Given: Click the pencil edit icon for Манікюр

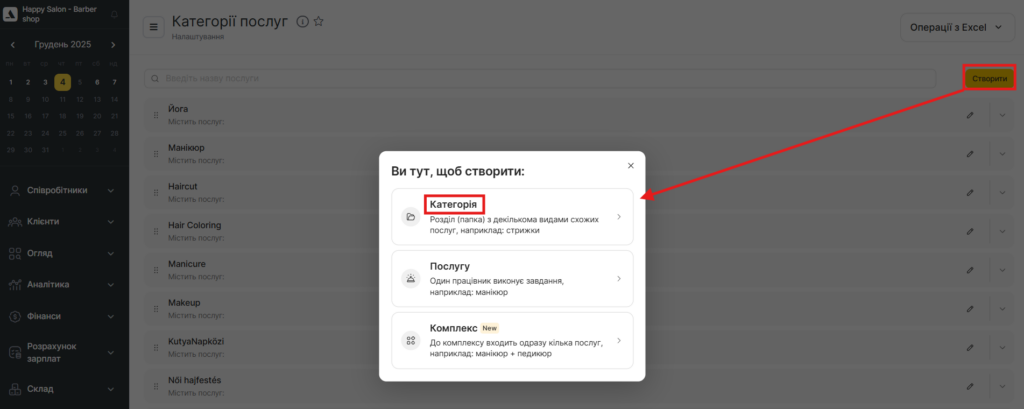Looking at the screenshot, I should click(969, 154).
